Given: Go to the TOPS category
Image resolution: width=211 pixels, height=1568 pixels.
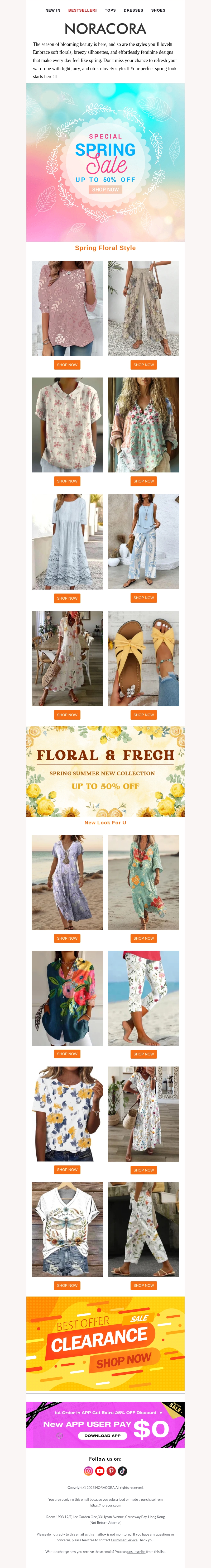Looking at the screenshot, I should (110, 10).
